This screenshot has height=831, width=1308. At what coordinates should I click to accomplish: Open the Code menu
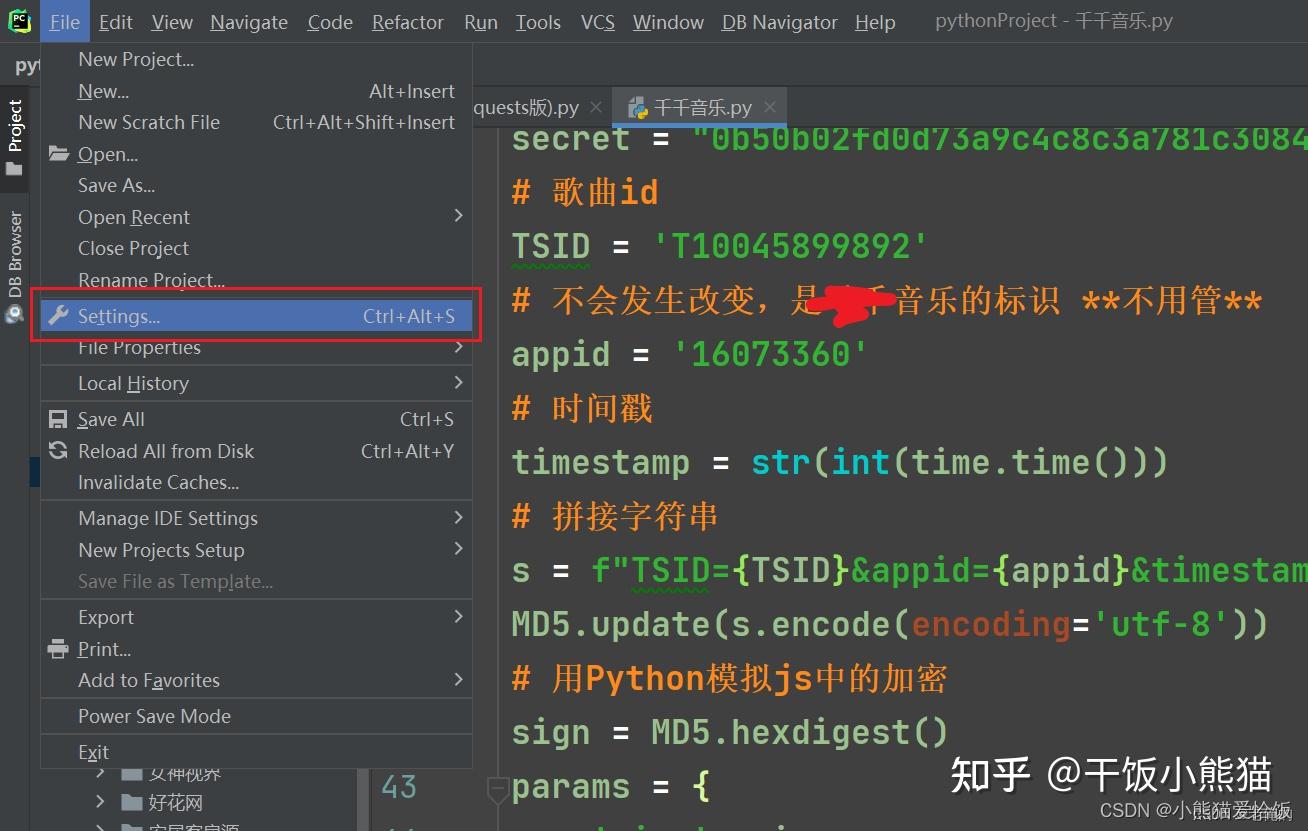pyautogui.click(x=330, y=22)
